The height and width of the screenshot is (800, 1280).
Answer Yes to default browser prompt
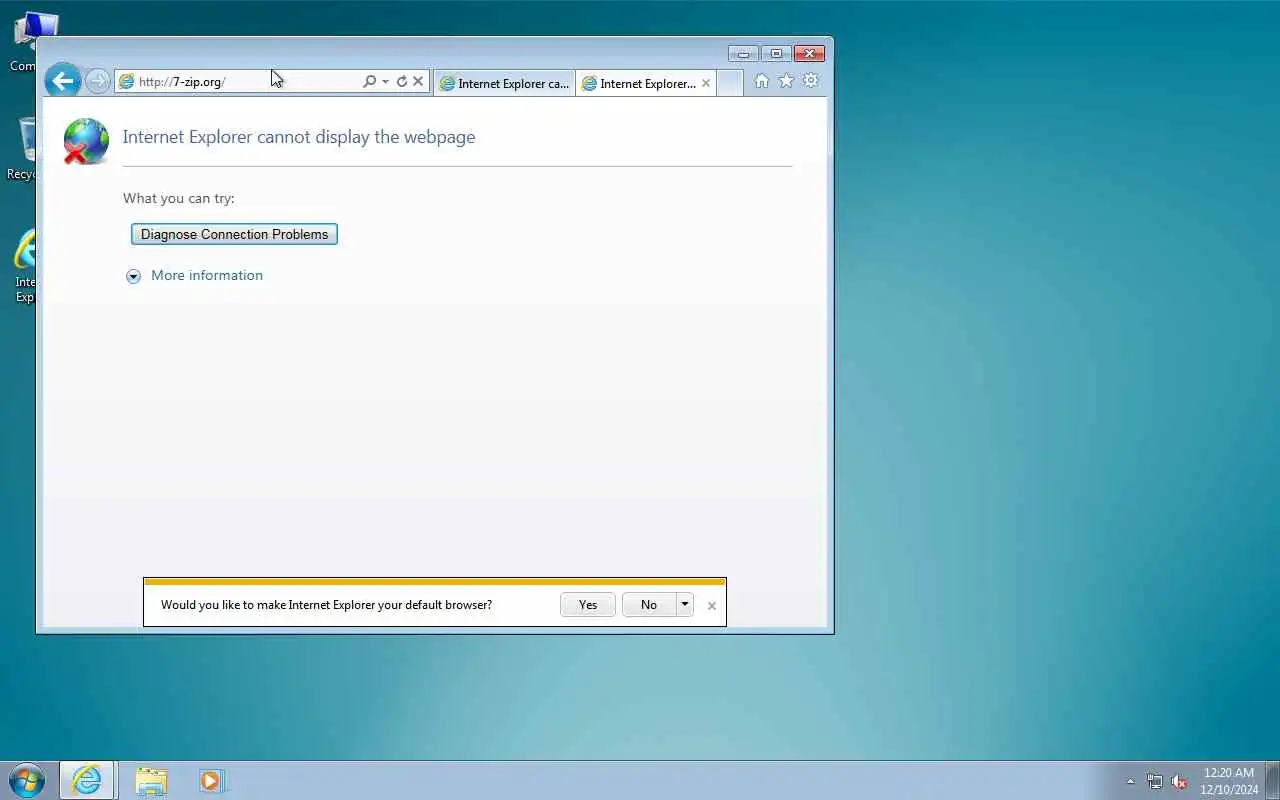click(x=588, y=605)
